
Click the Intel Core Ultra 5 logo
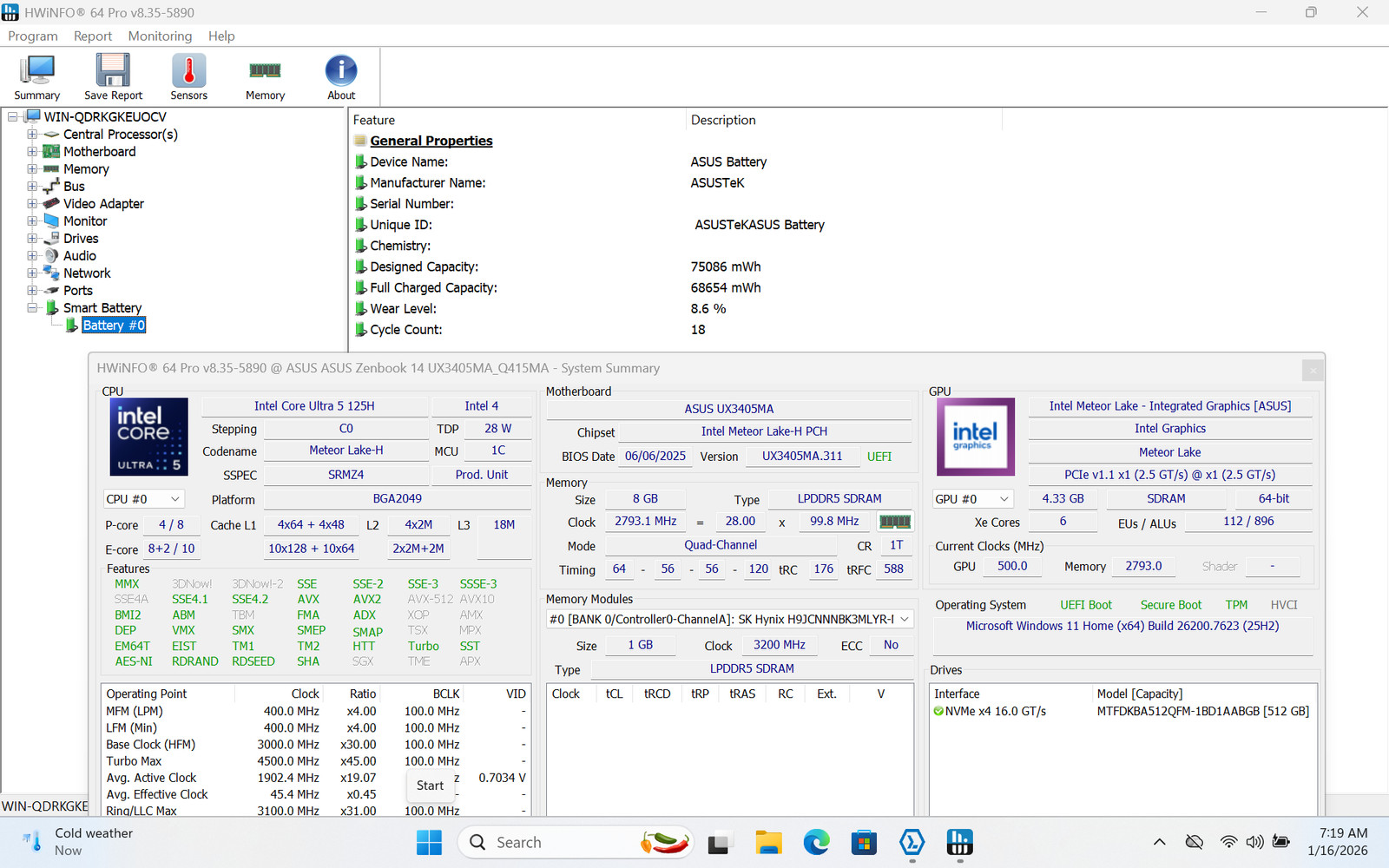point(148,437)
